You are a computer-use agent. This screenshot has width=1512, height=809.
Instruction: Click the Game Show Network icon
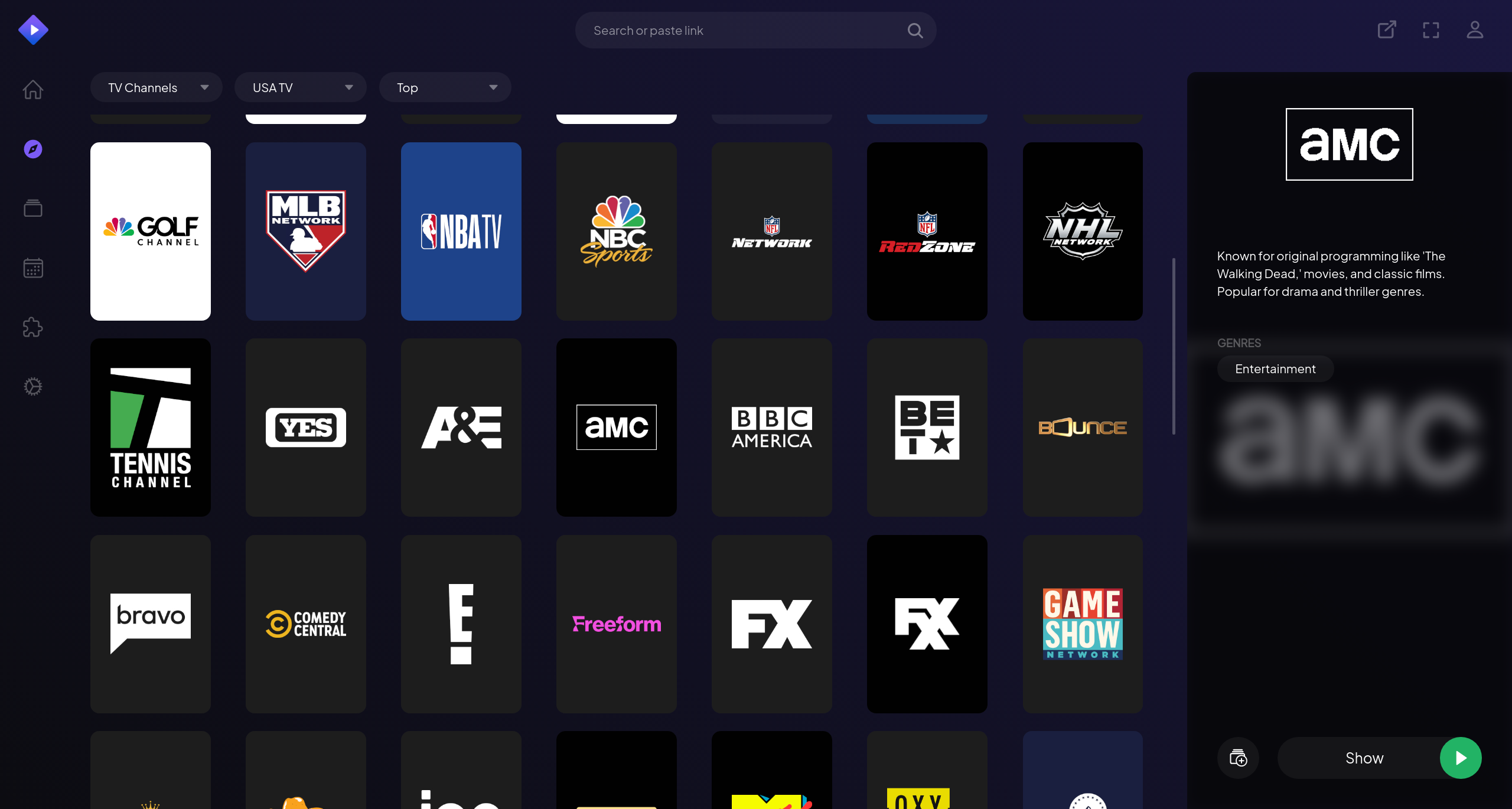(x=1082, y=624)
